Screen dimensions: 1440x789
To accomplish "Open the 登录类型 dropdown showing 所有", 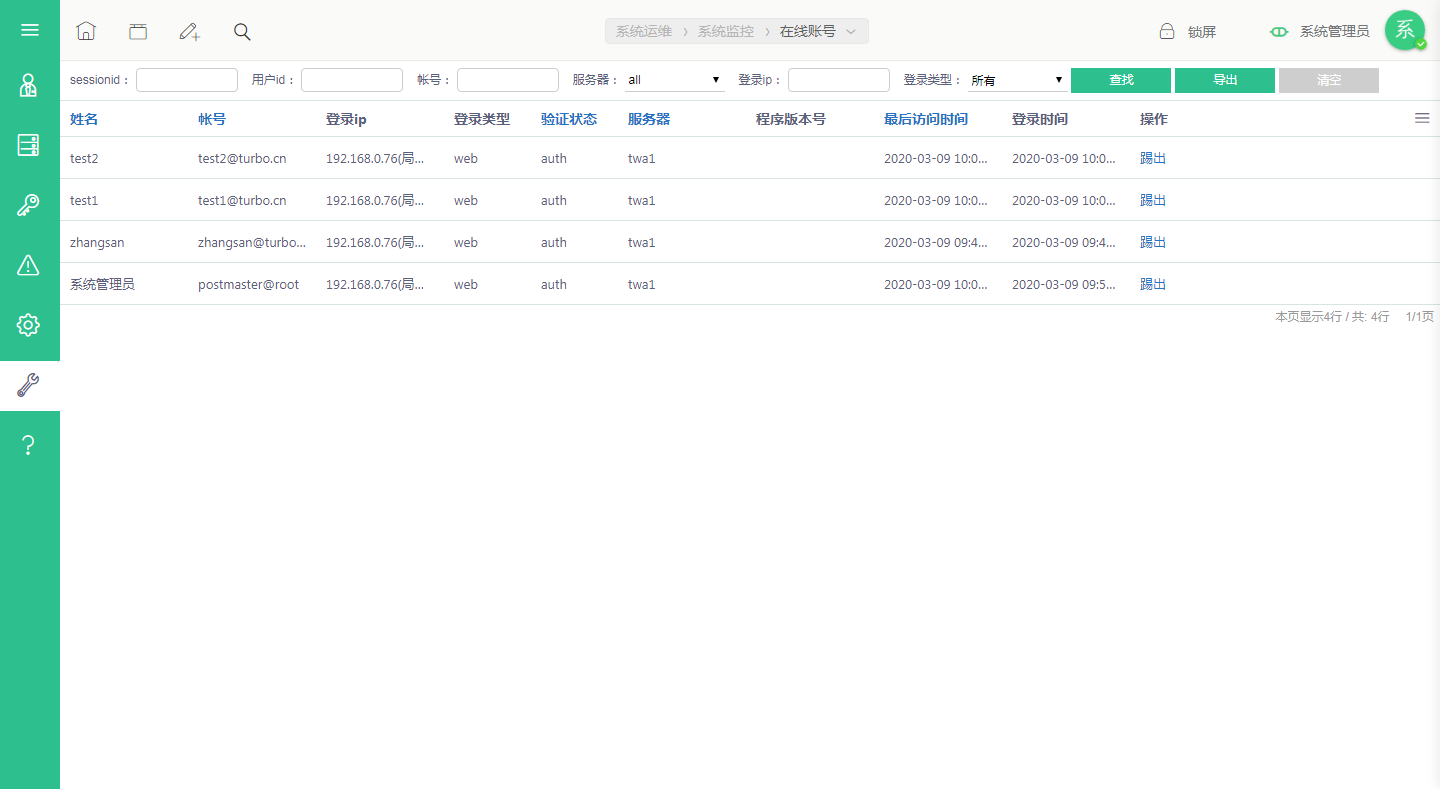I will click(x=1017, y=80).
